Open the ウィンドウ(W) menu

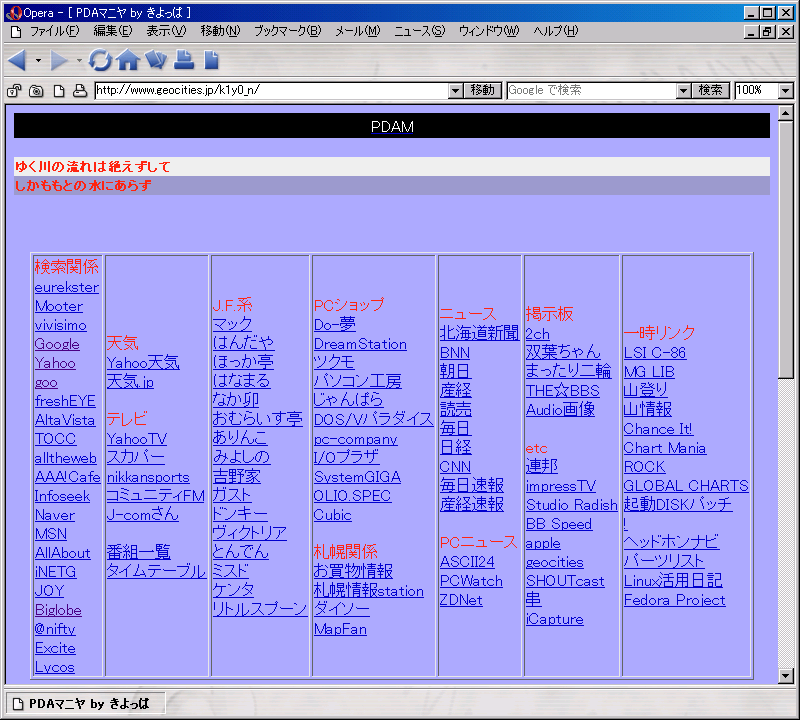click(489, 32)
